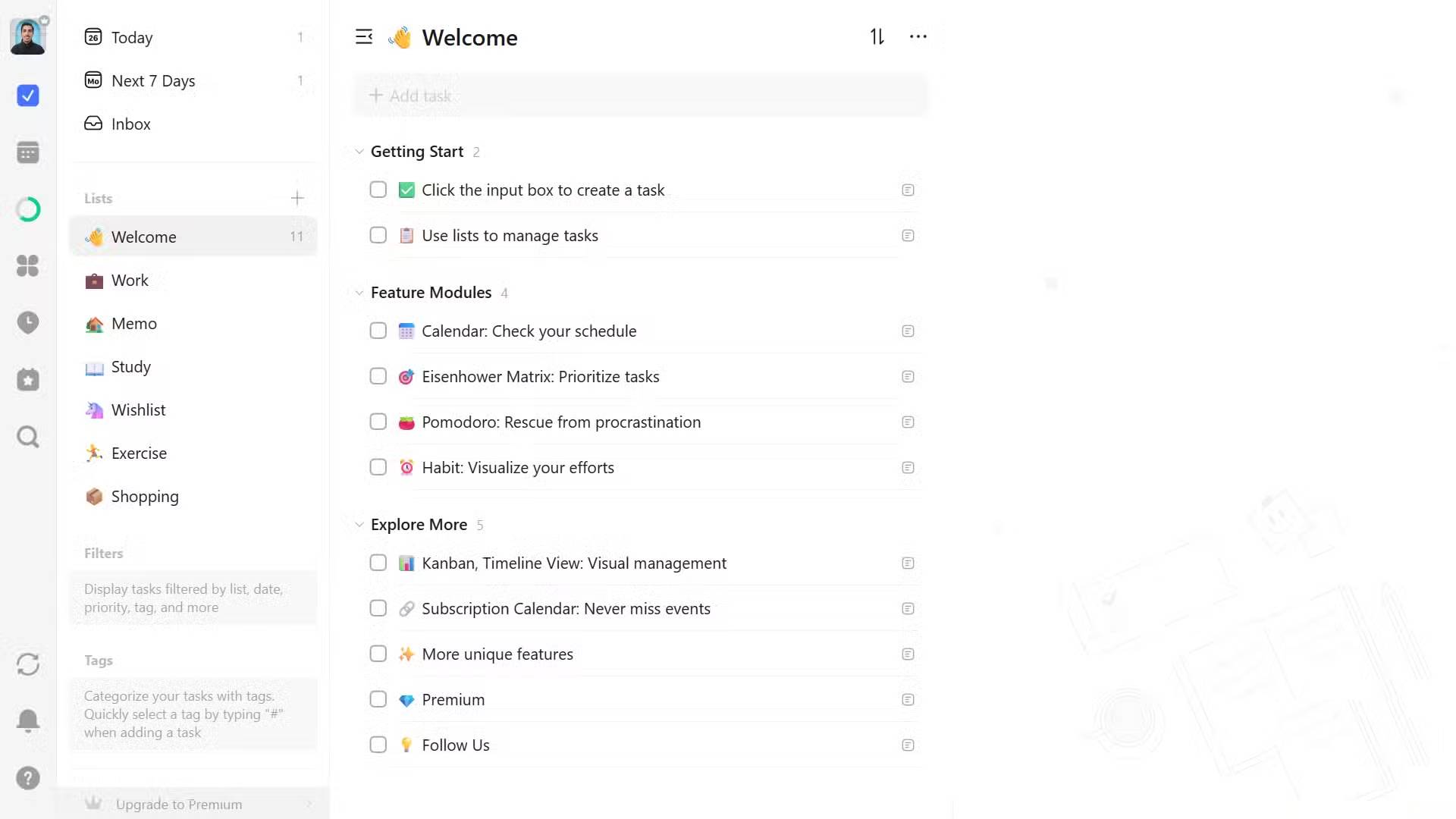Select the Work list
1456x819 pixels.
pyautogui.click(x=130, y=281)
